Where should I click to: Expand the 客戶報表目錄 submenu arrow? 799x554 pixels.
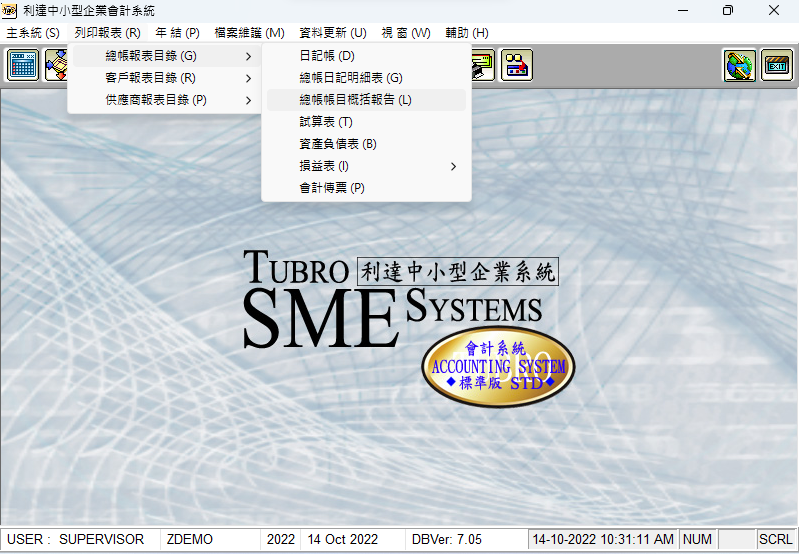pos(249,78)
